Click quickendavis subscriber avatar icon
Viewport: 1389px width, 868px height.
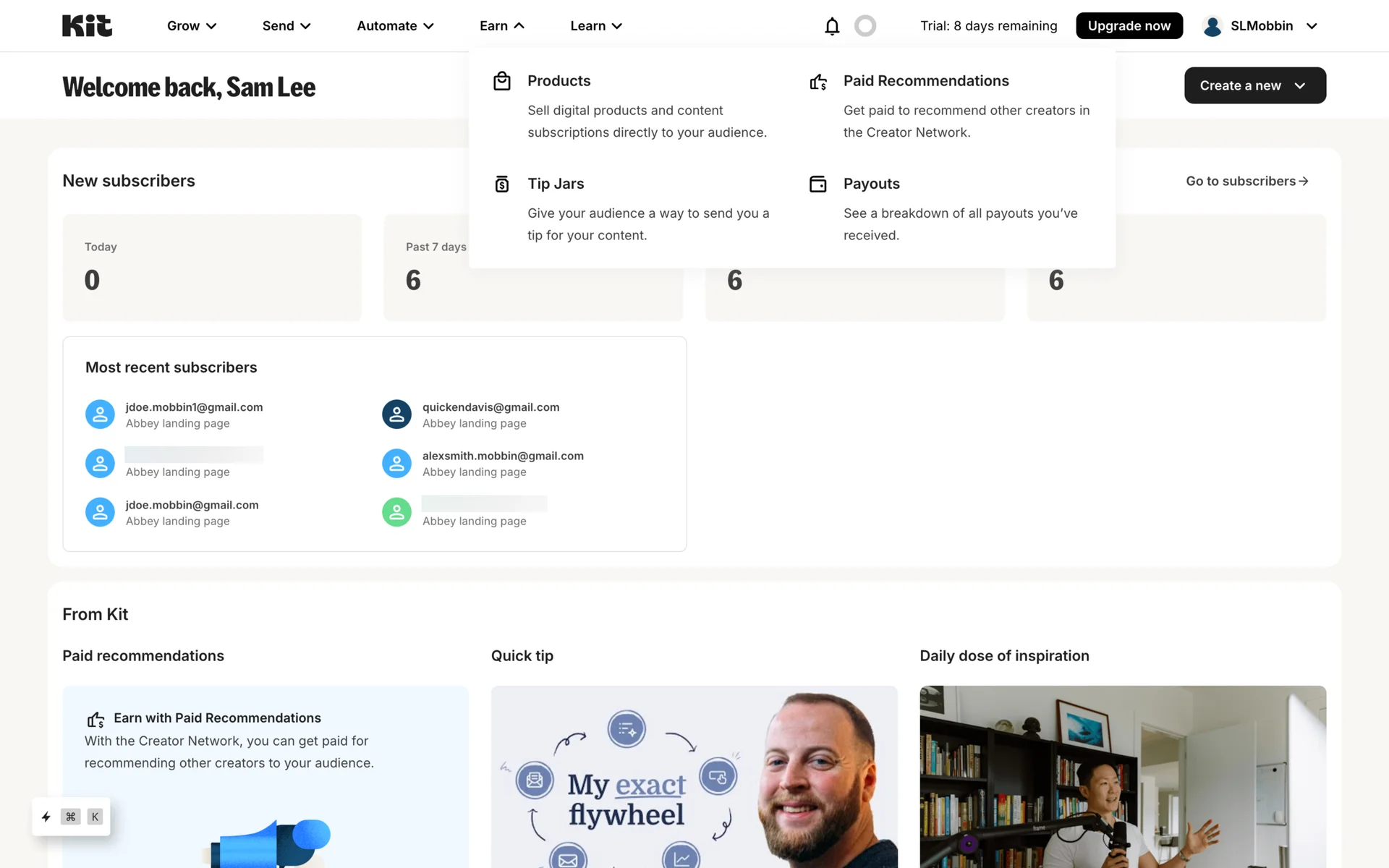[x=396, y=414]
